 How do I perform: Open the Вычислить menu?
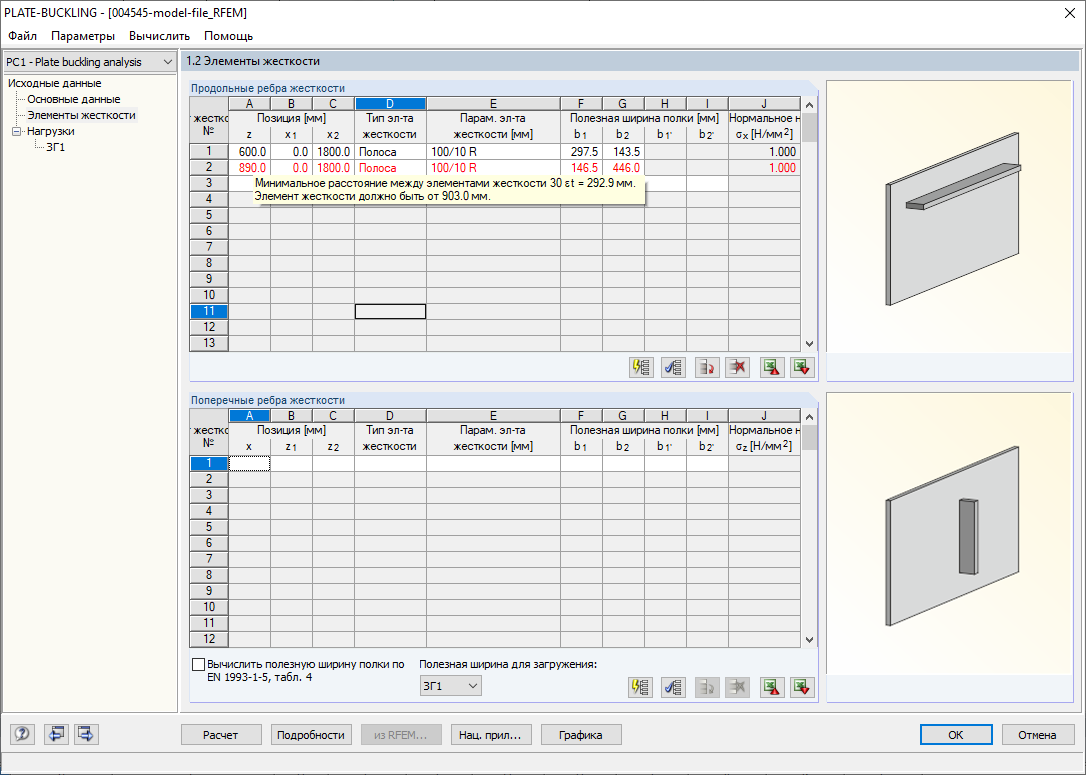click(x=159, y=35)
